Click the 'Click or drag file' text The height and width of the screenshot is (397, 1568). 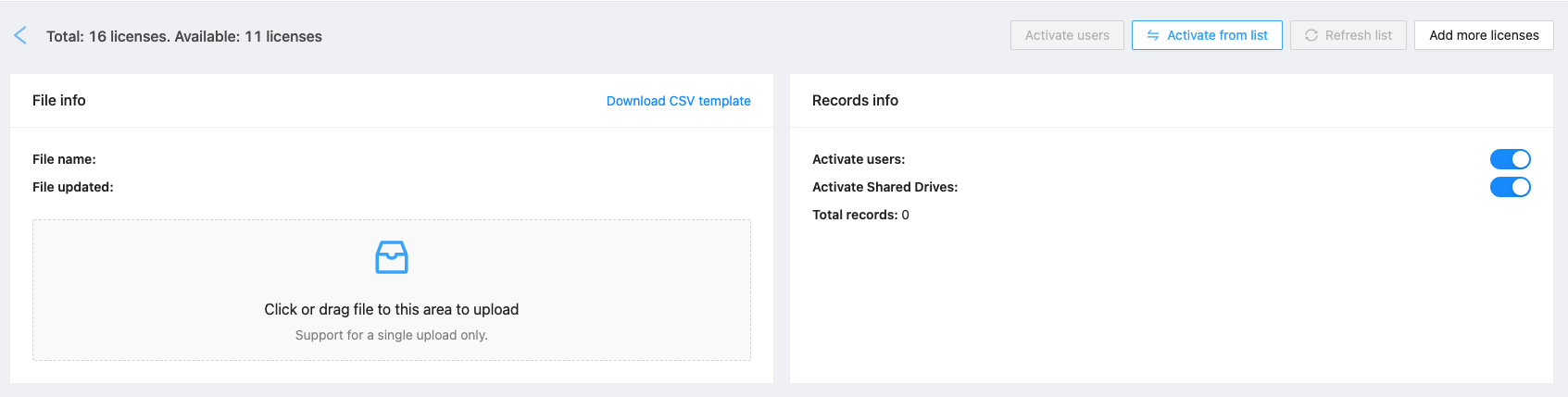[x=391, y=309]
